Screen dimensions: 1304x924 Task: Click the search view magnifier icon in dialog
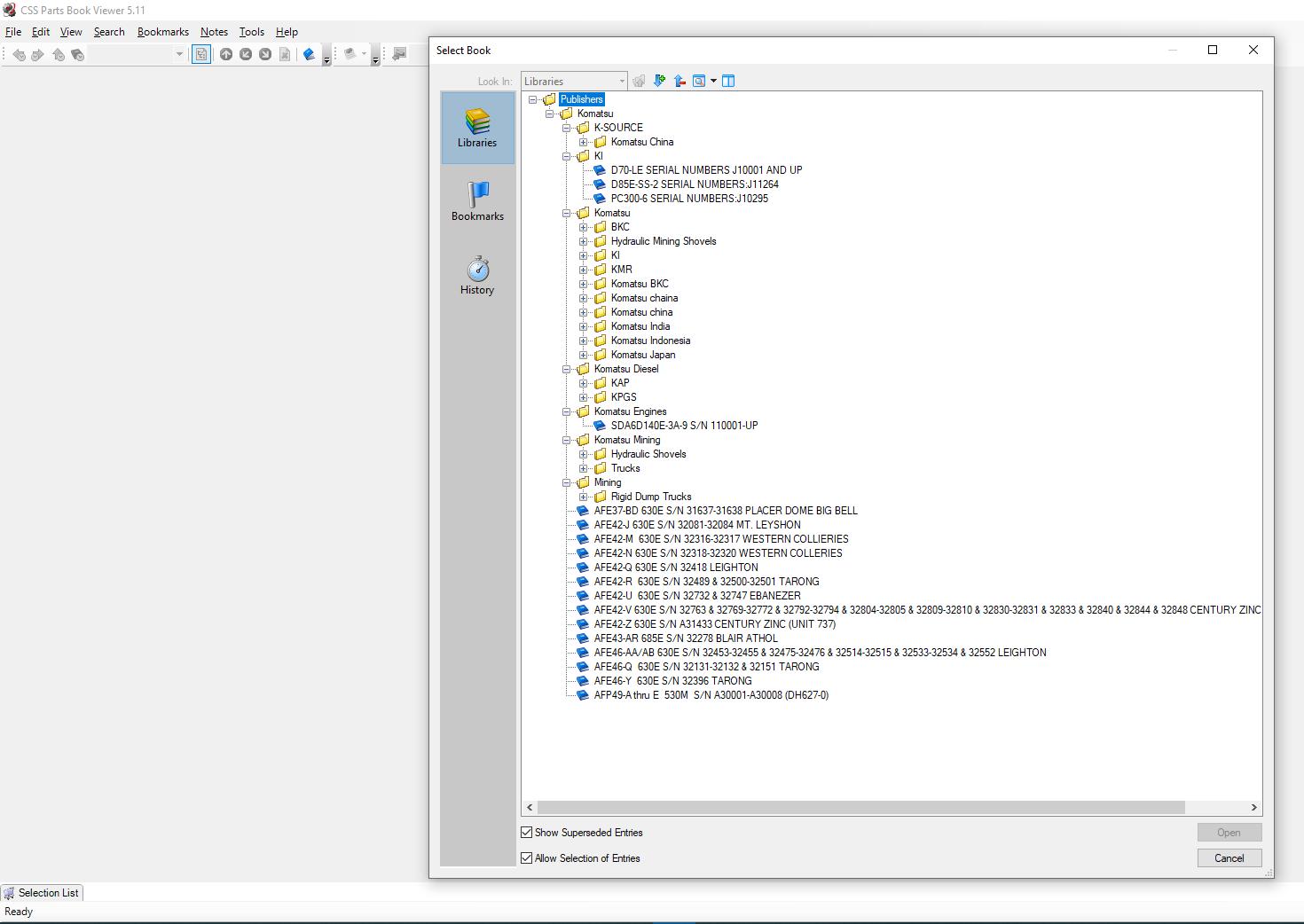[x=699, y=81]
